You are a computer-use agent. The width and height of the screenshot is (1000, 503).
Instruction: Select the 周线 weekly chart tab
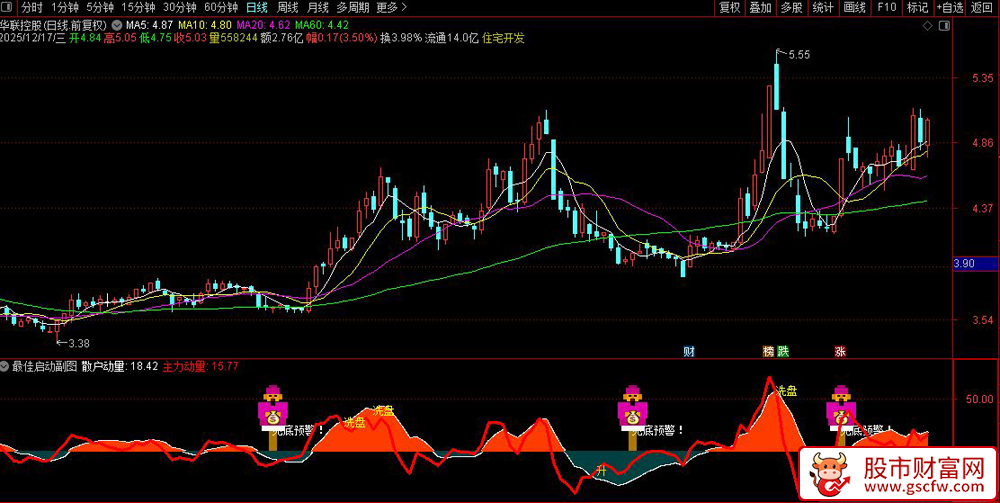288,8
